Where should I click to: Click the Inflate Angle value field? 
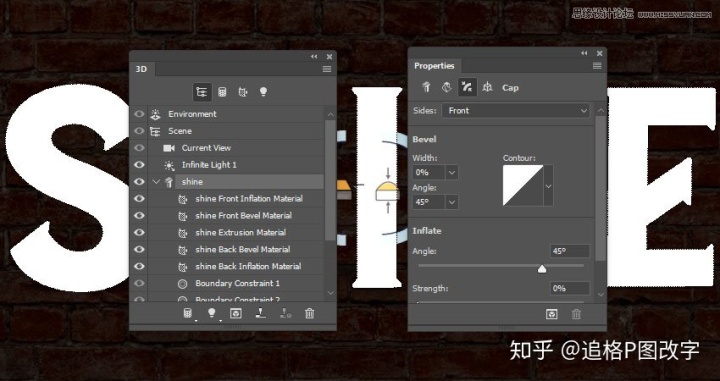pos(569,251)
